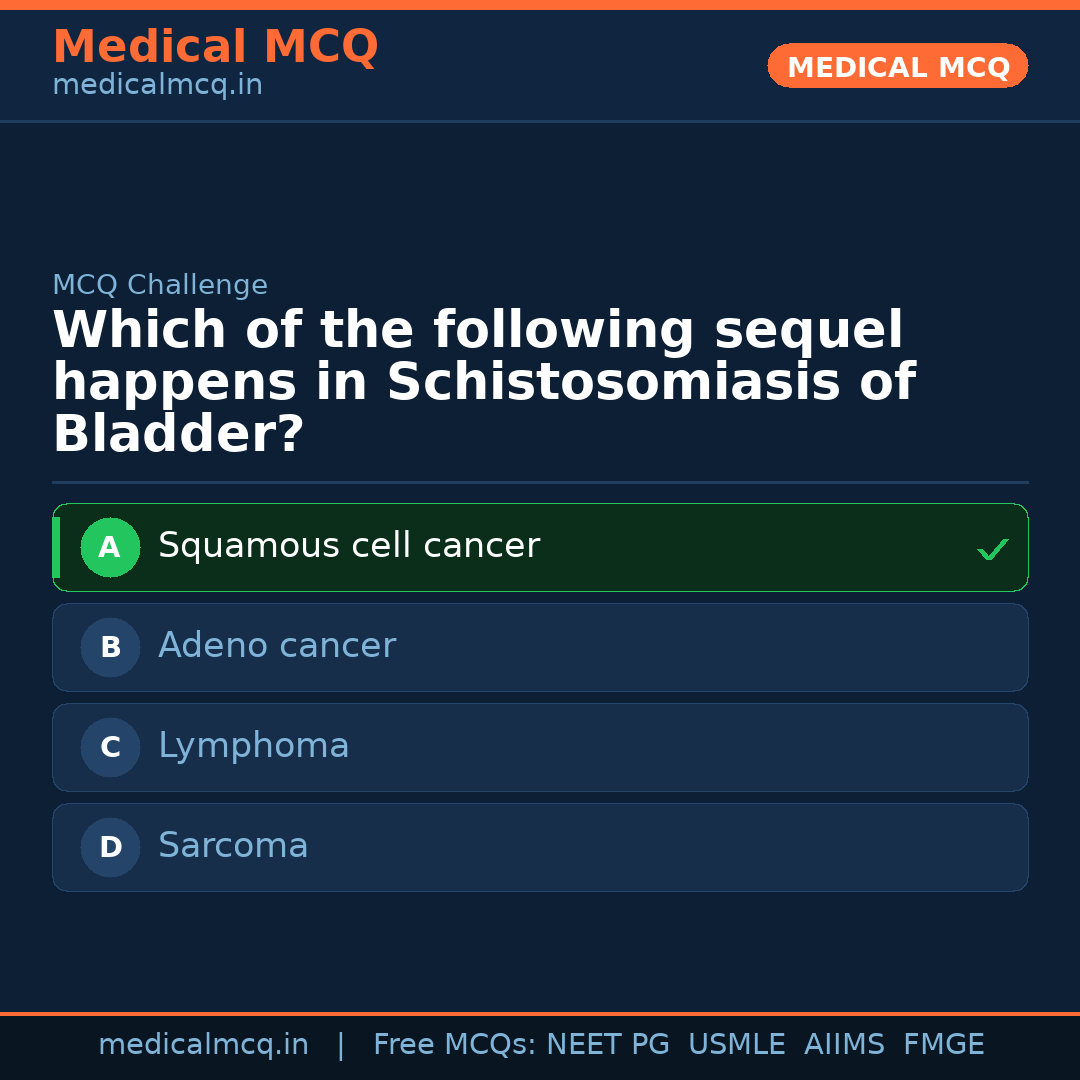Image resolution: width=1080 pixels, height=1080 pixels.
Task: Click the Medical MCQ header title
Action: pyautogui.click(x=215, y=47)
